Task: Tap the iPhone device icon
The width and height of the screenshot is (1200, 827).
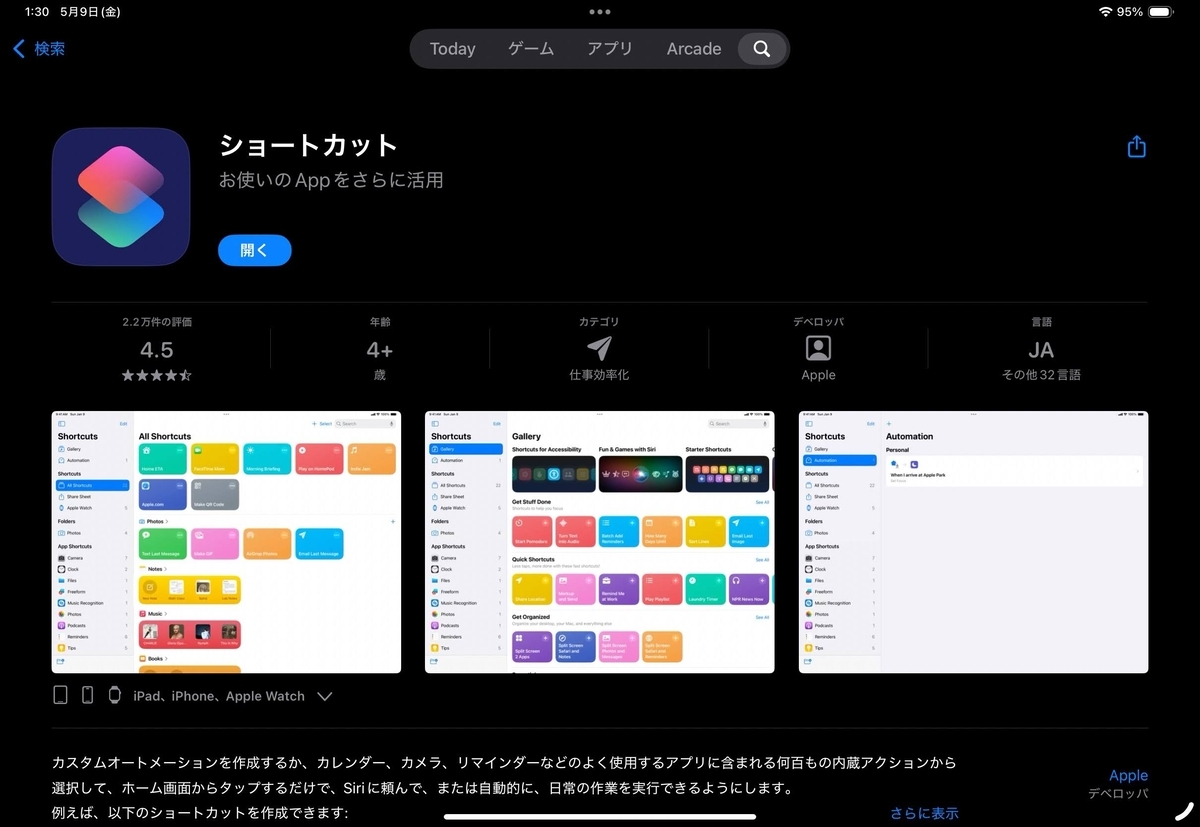Action: click(87, 695)
